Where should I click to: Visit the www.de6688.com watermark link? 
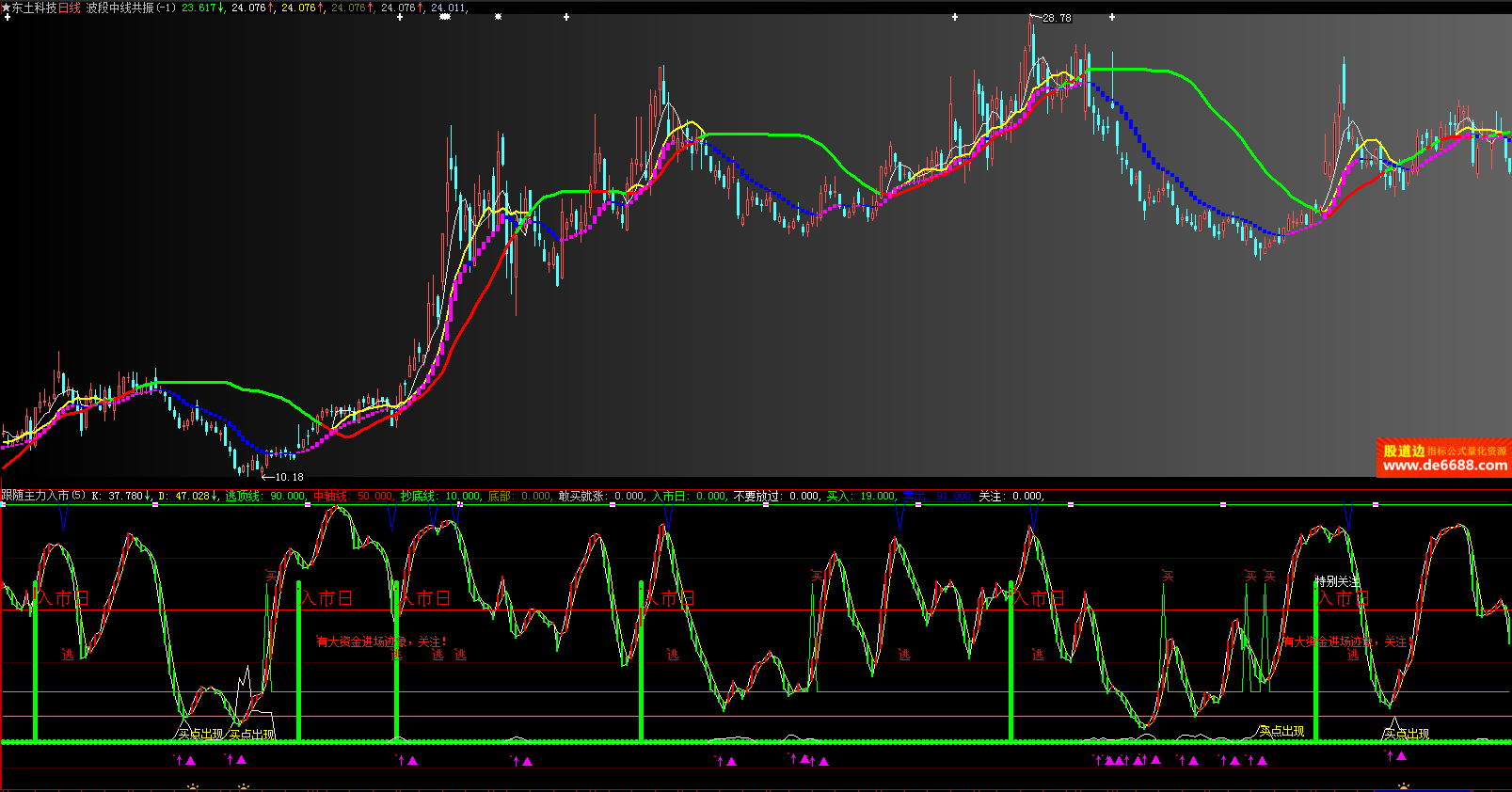(x=1444, y=466)
